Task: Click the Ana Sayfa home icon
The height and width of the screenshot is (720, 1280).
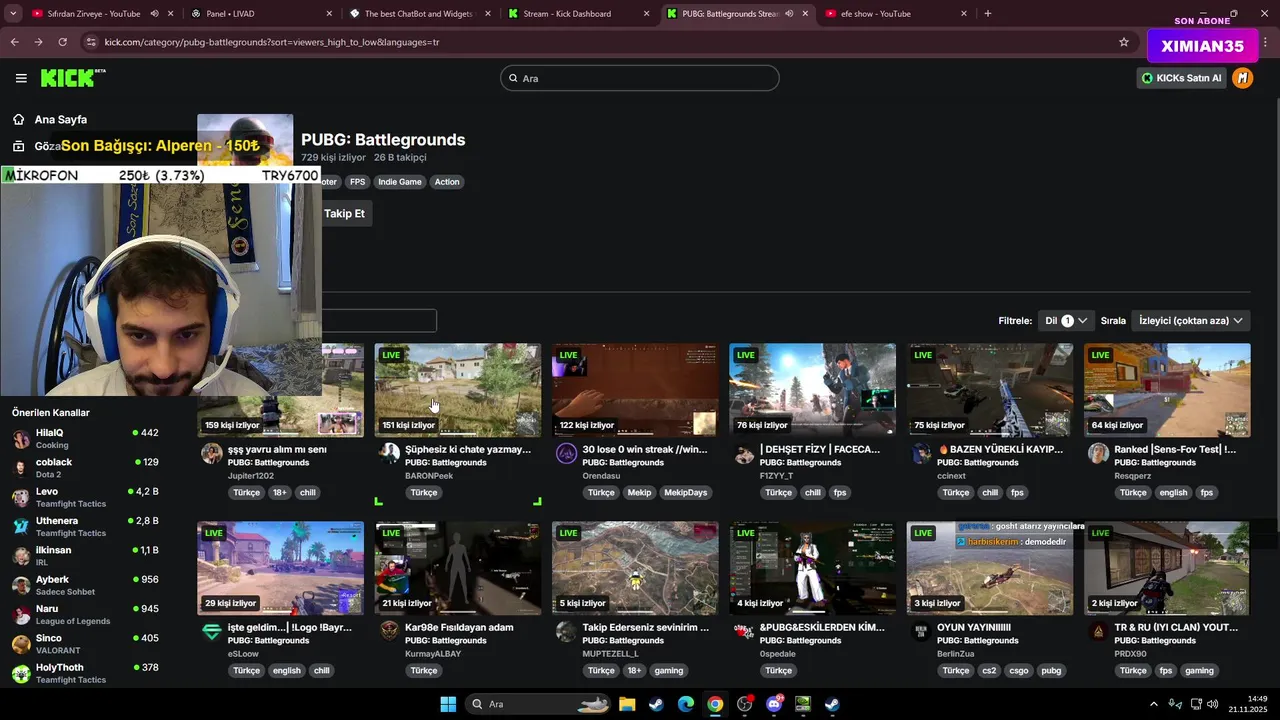Action: [x=19, y=119]
